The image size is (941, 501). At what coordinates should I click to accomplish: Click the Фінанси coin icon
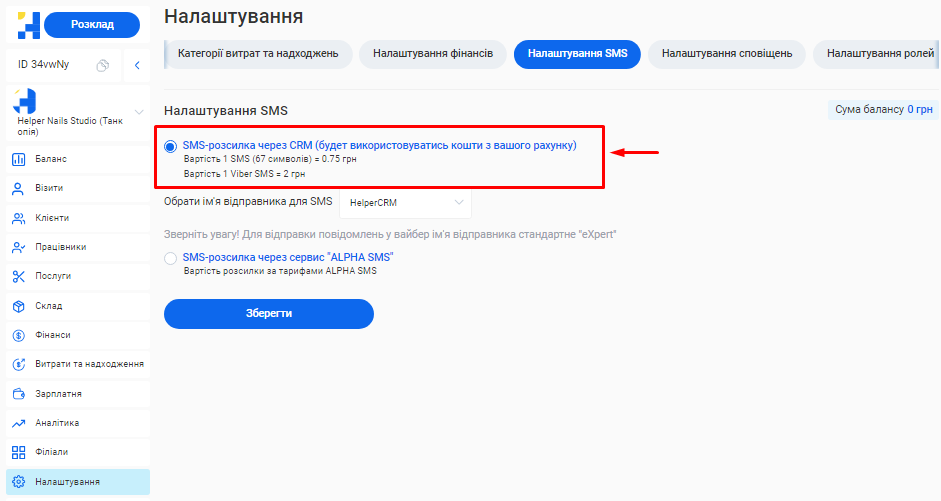[18, 335]
